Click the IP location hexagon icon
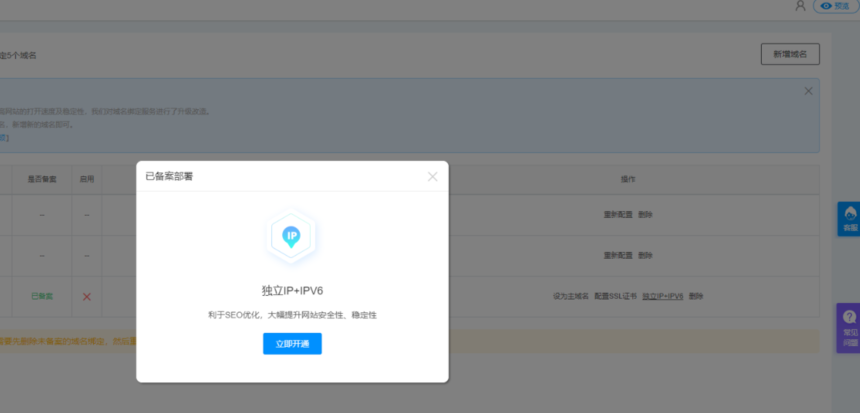860x413 pixels. click(291, 237)
